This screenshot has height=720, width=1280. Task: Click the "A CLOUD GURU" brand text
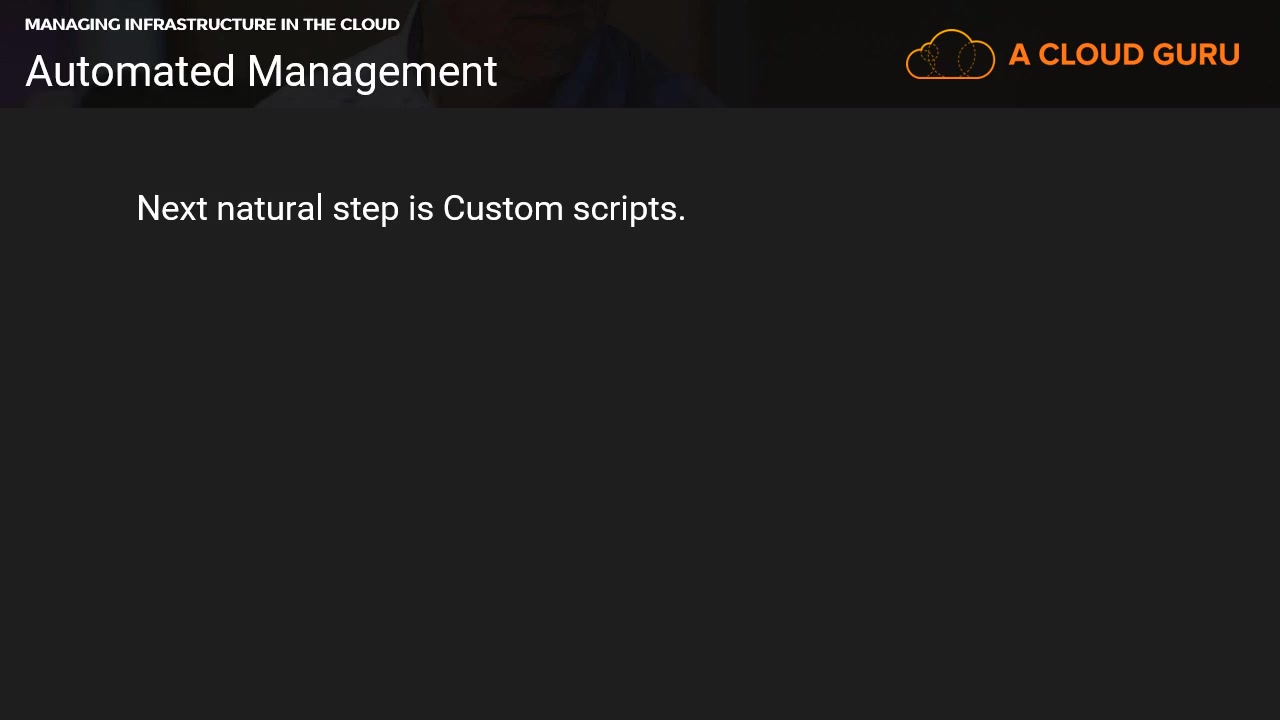pyautogui.click(x=1124, y=54)
